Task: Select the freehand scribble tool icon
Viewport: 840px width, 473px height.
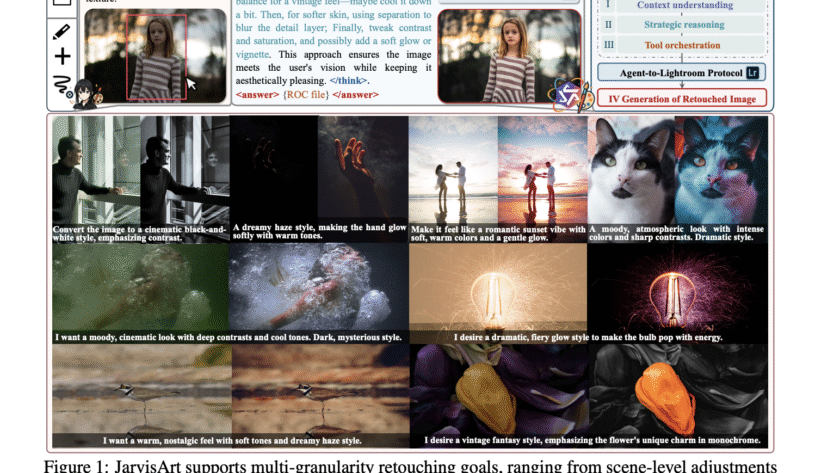Action: [x=62, y=81]
